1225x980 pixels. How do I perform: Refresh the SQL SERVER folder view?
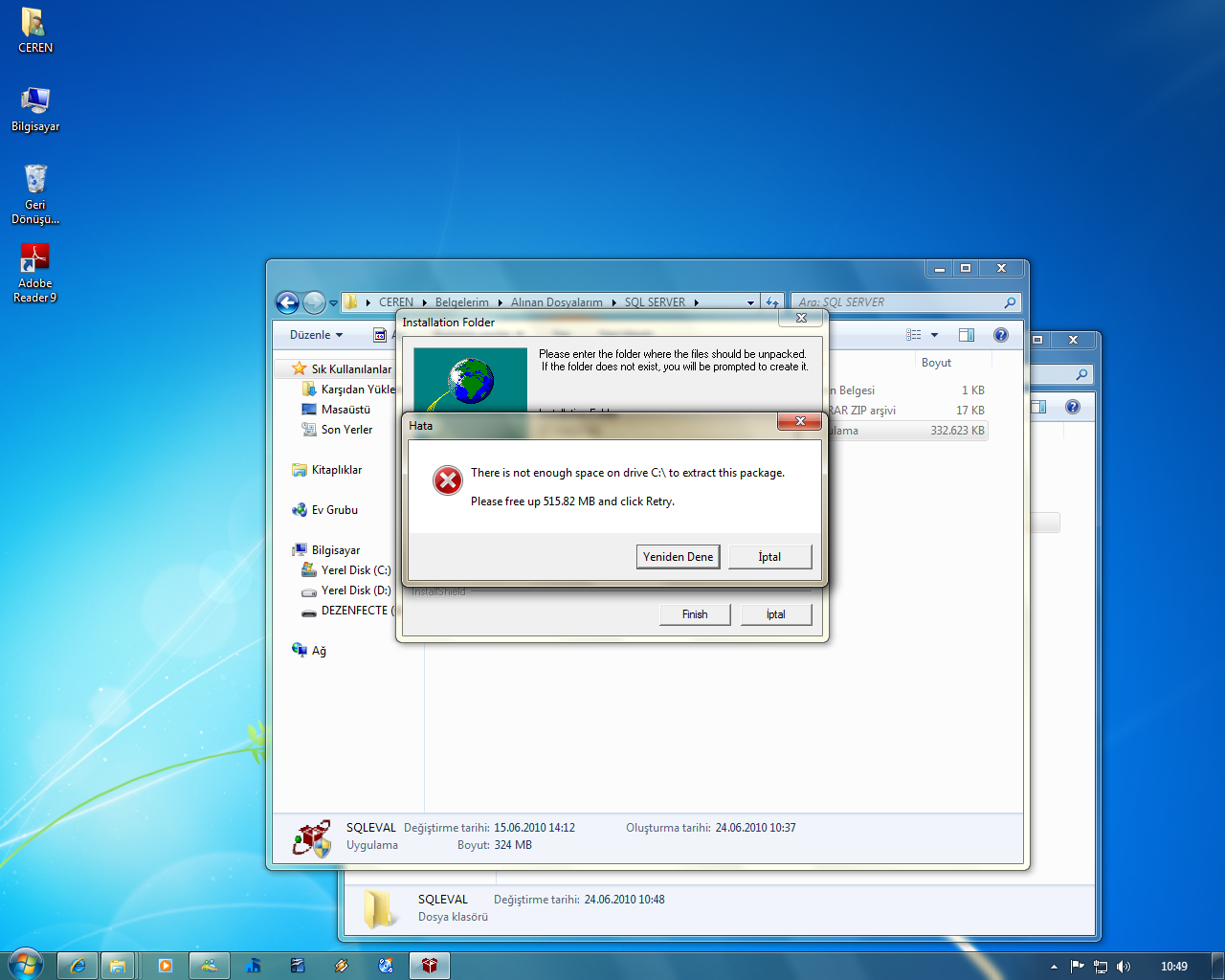(x=772, y=302)
